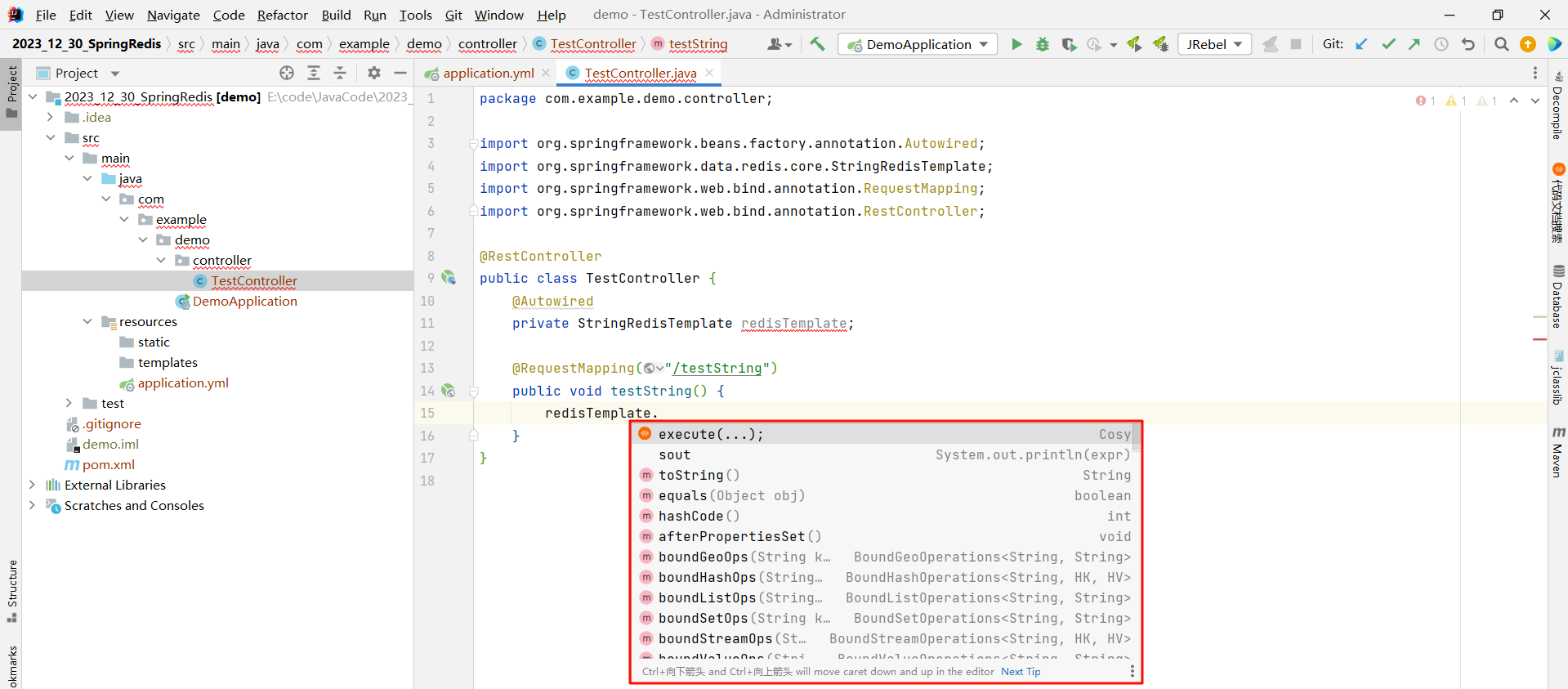Screen dimensions: 1568x689
Task: Collapse All icon in Project panel
Action: click(340, 73)
